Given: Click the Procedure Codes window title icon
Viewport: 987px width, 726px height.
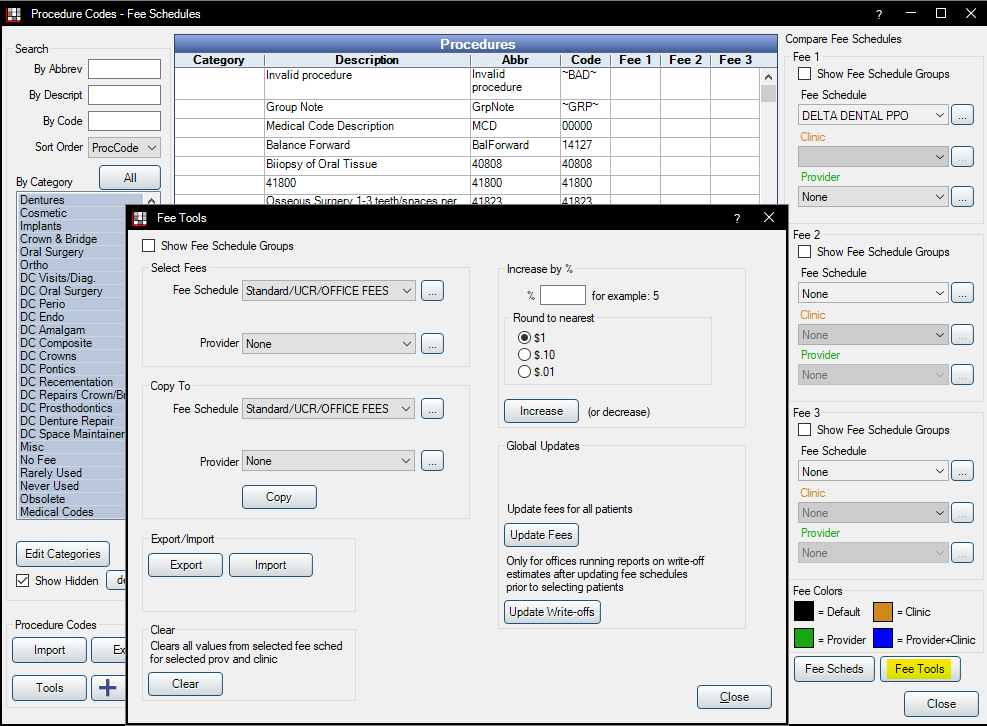Looking at the screenshot, I should point(14,14).
